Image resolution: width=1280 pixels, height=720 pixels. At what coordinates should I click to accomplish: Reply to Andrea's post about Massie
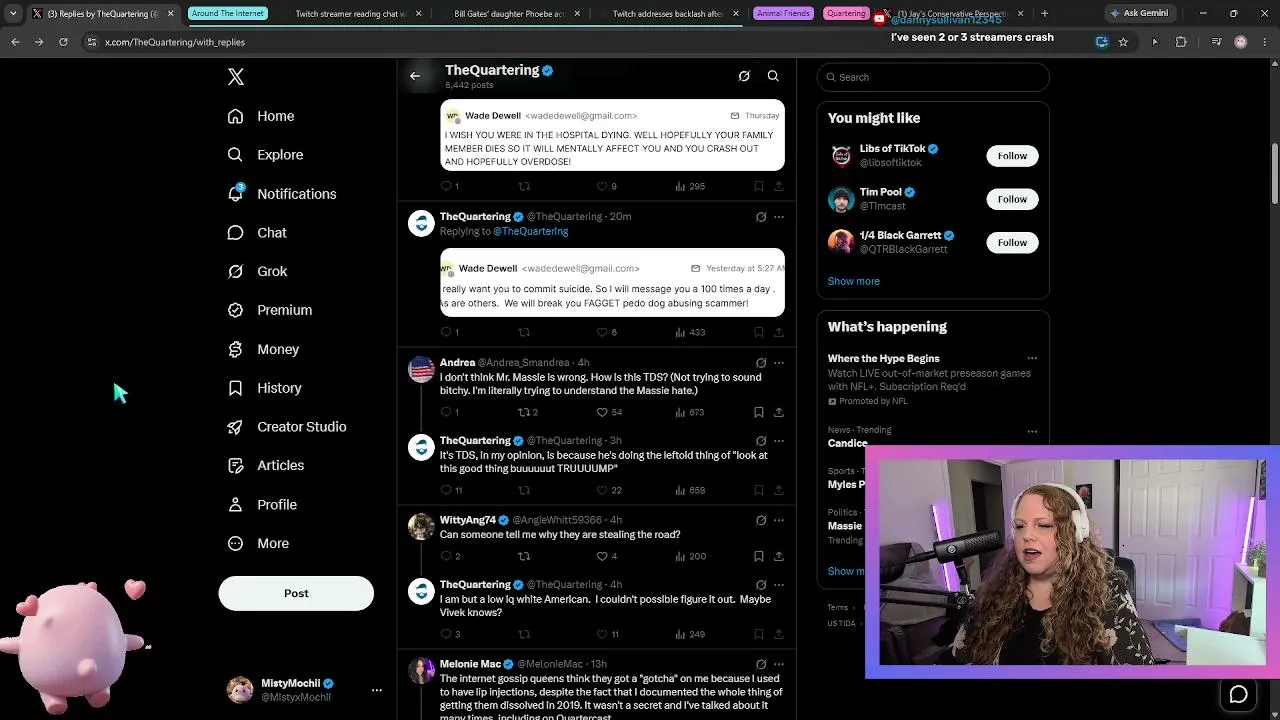click(x=446, y=412)
